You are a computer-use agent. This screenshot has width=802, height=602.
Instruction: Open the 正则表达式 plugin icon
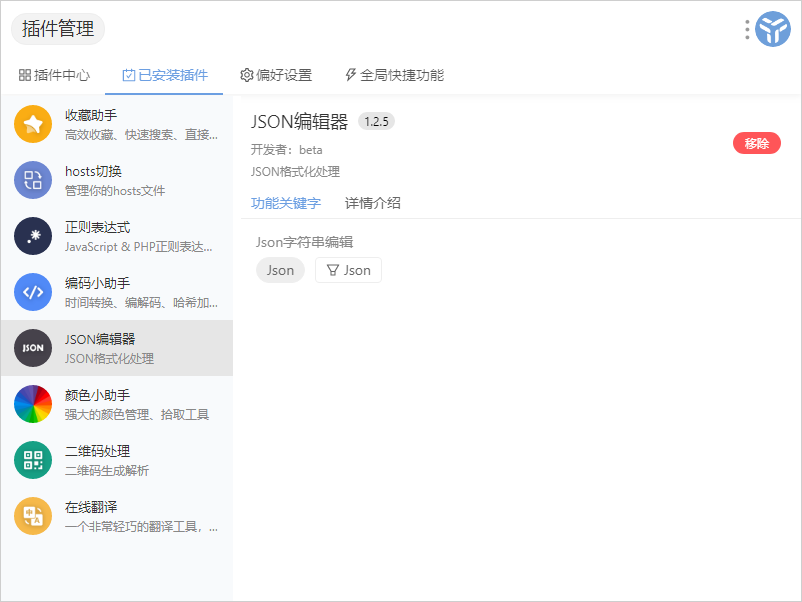tap(33, 236)
